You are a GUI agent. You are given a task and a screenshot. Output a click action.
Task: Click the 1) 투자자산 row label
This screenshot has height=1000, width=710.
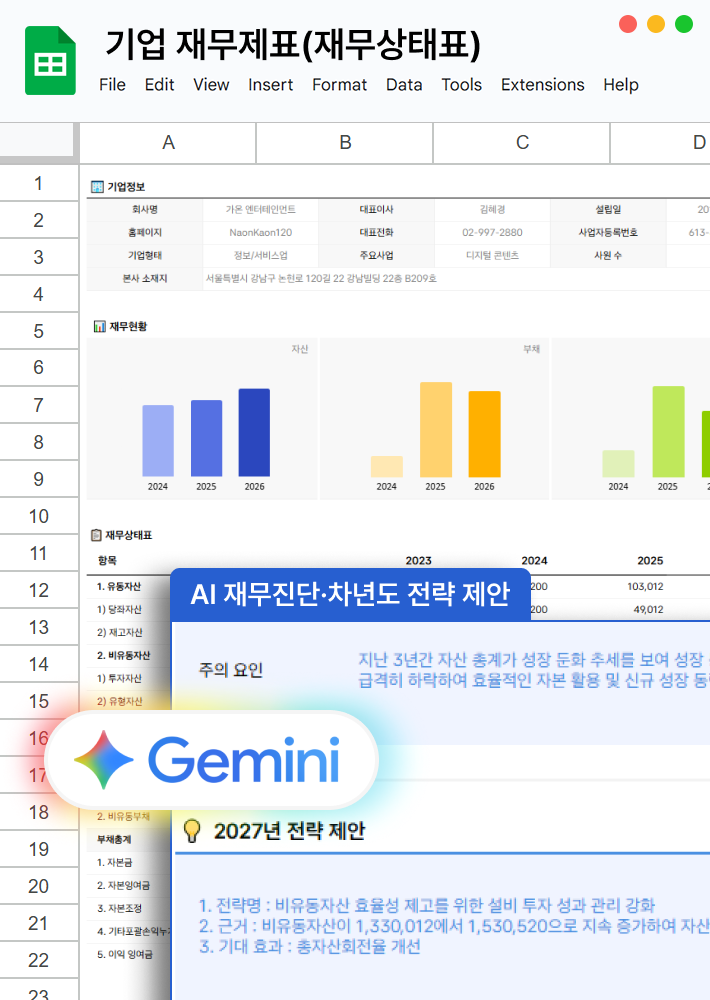point(119,679)
